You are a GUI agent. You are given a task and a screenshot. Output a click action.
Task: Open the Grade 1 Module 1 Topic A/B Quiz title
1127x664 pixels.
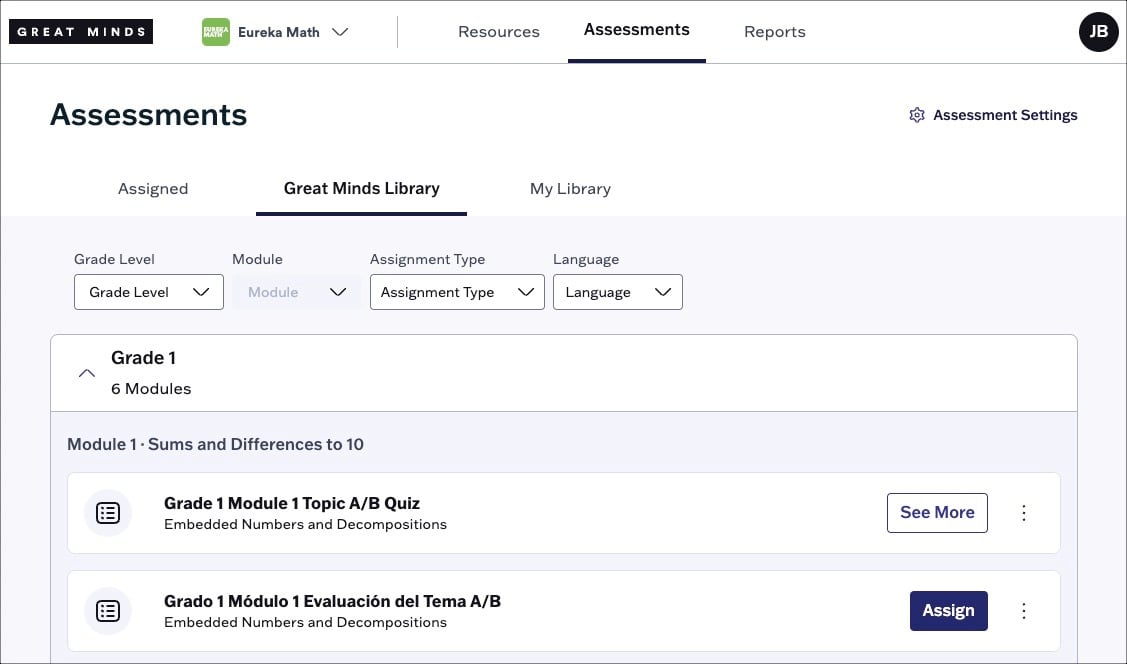[292, 503]
